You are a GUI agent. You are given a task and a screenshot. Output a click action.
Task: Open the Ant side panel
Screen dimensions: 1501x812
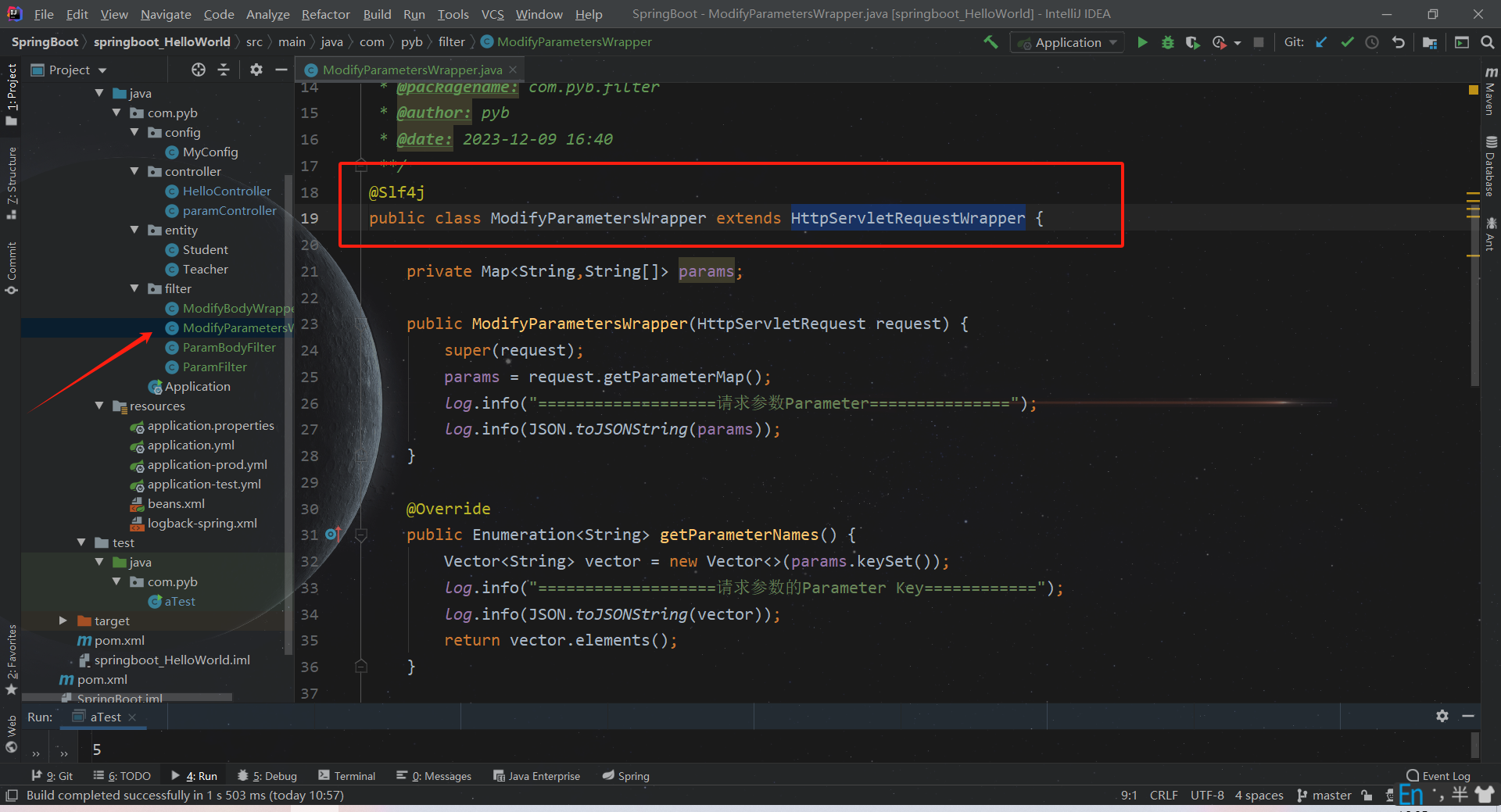click(1491, 234)
